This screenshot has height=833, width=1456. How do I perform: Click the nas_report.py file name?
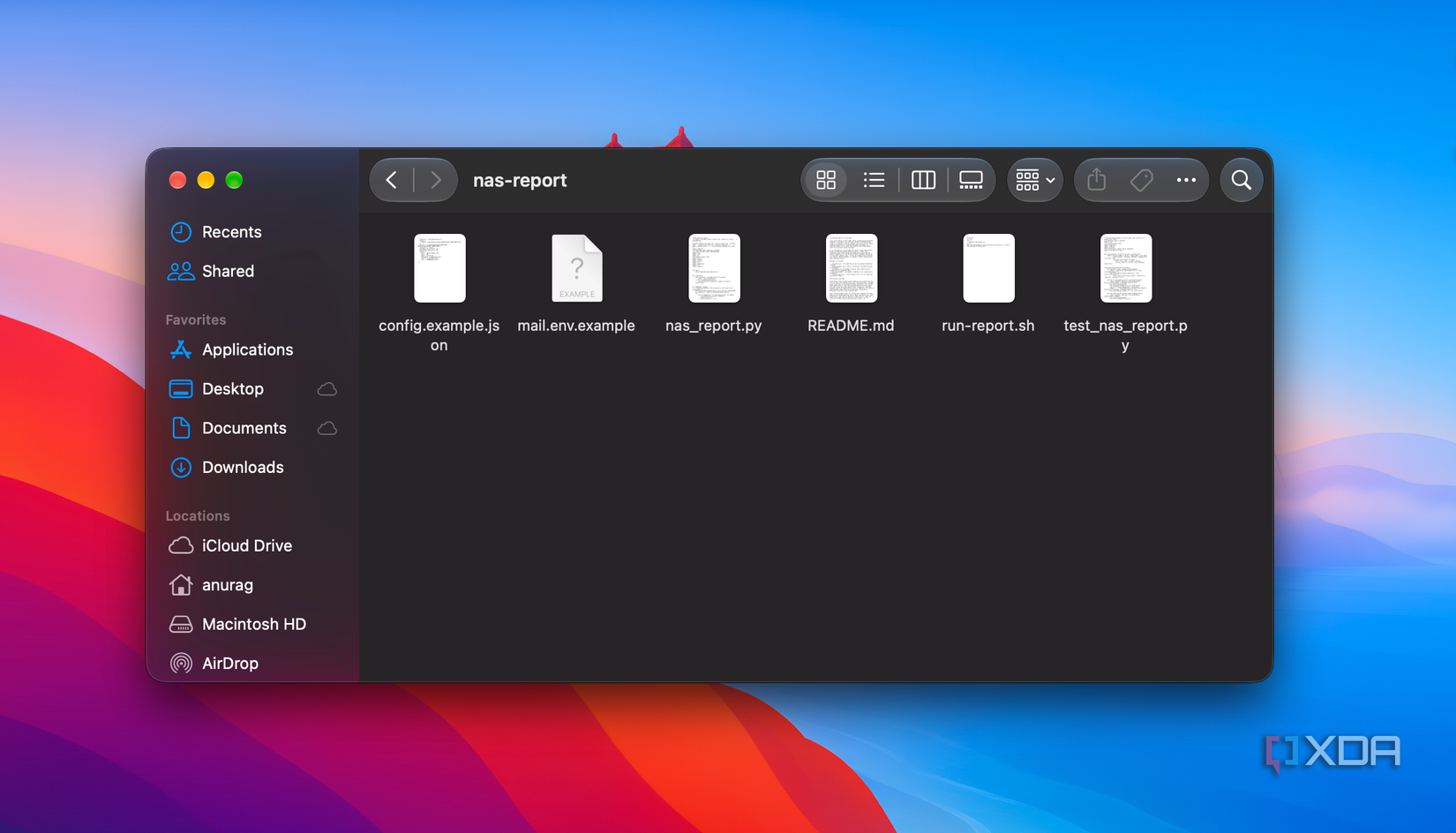coord(714,326)
